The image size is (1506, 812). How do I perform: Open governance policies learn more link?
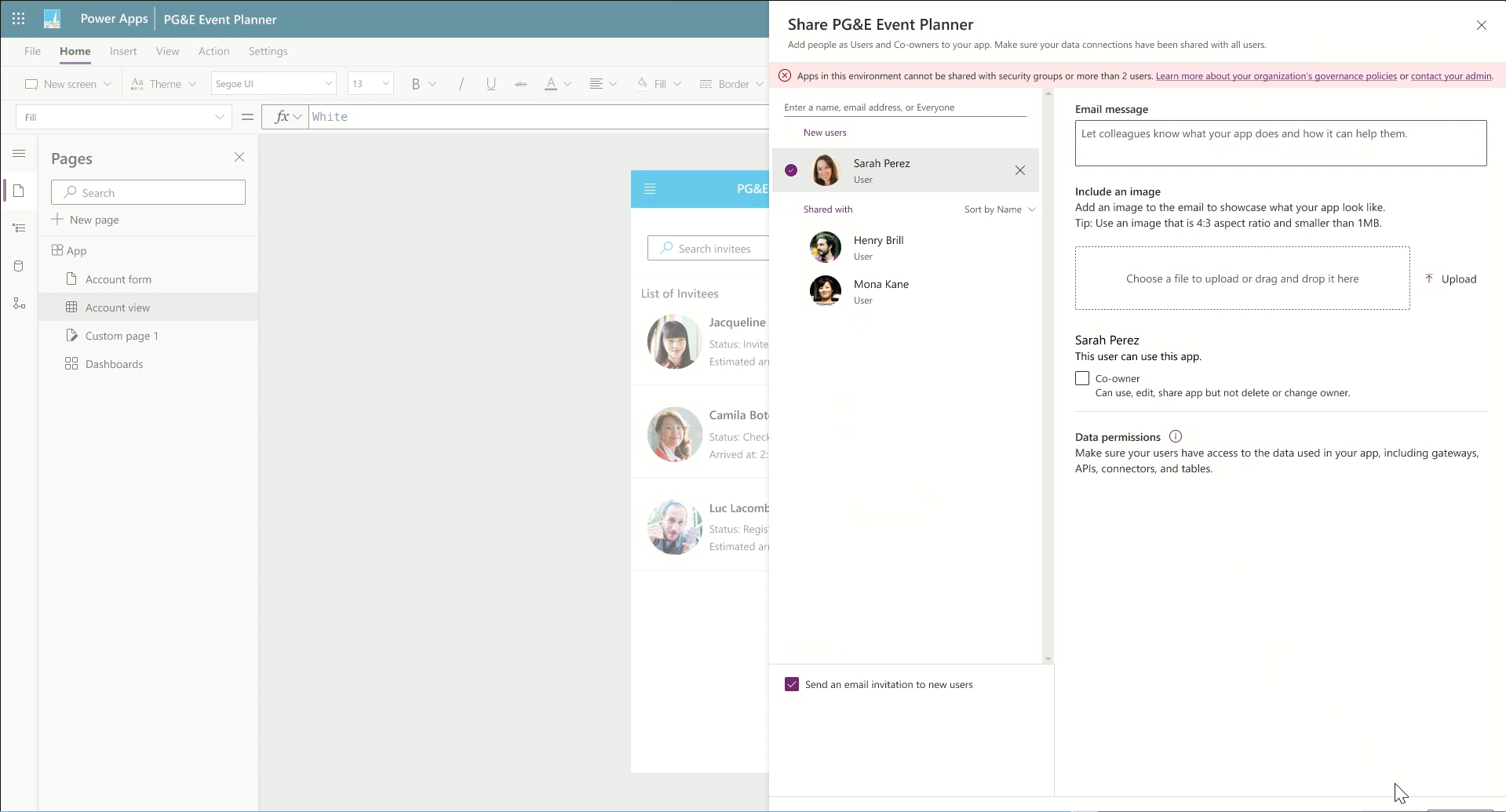point(1276,76)
